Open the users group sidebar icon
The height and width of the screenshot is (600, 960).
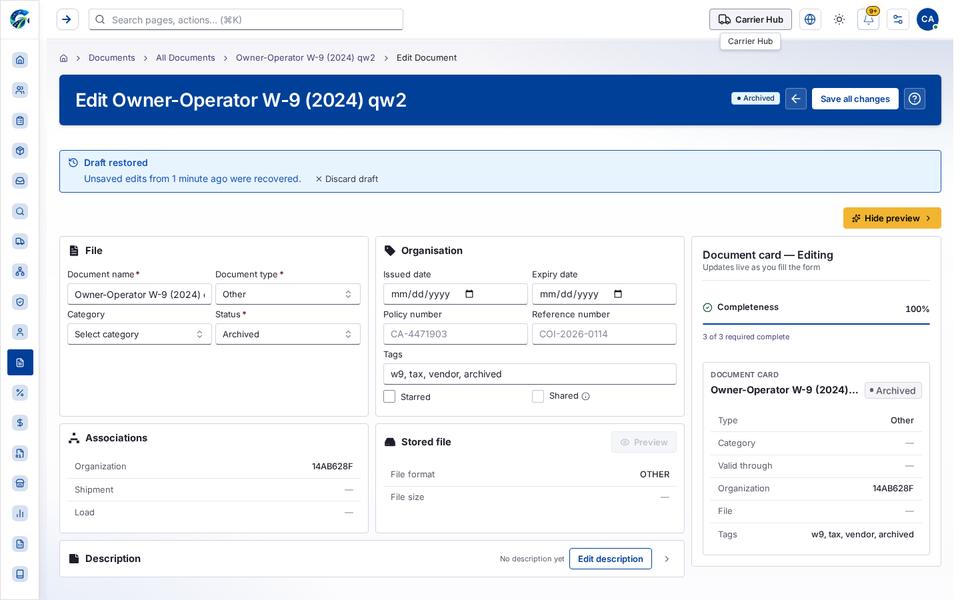pyautogui.click(x=20, y=90)
